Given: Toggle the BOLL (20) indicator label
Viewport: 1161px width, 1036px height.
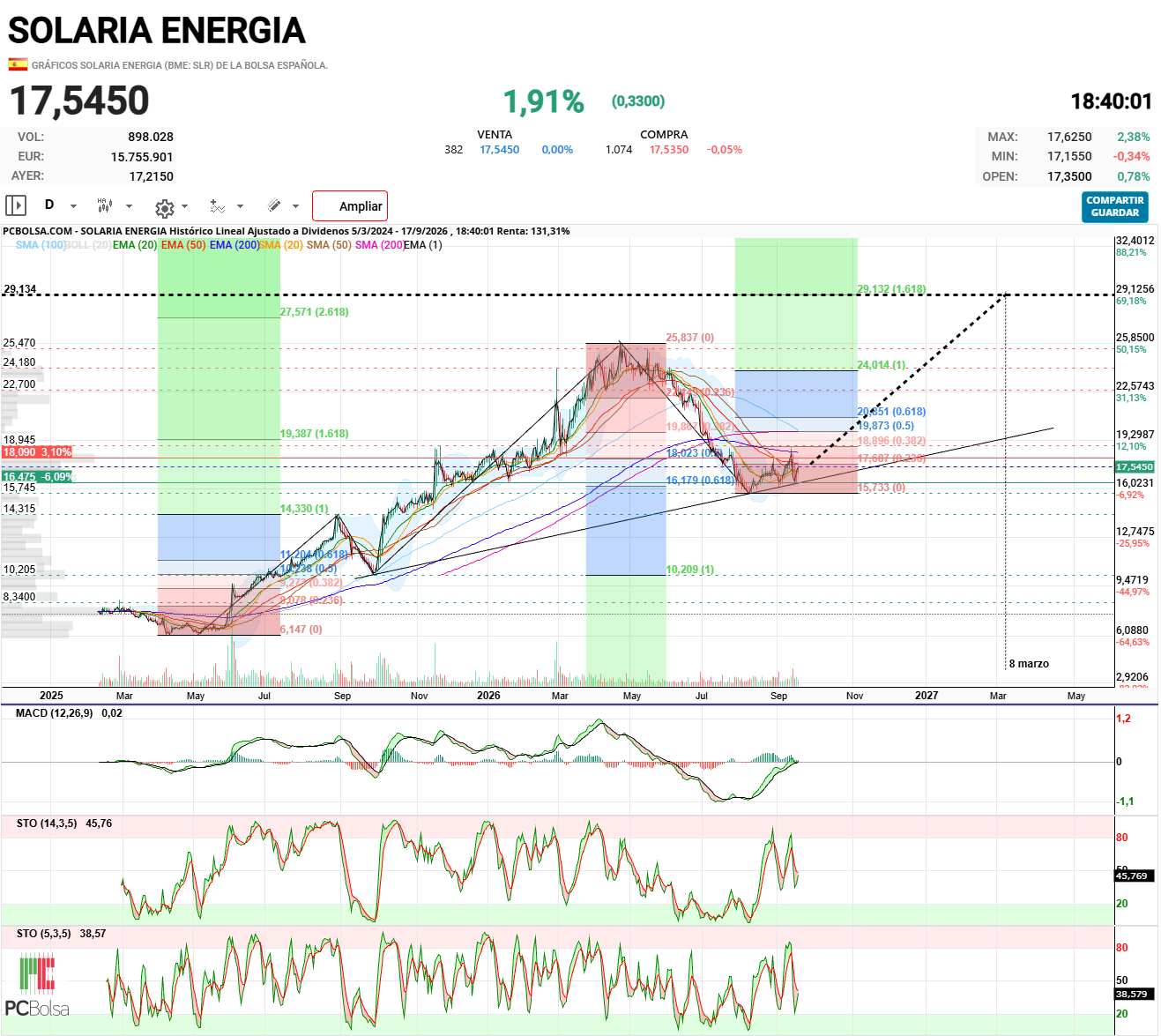Looking at the screenshot, I should (x=89, y=245).
